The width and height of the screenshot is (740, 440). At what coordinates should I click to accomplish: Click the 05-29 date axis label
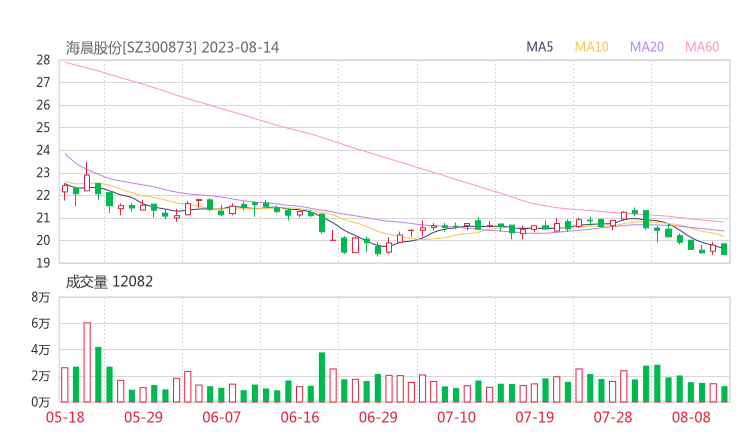coord(143,417)
